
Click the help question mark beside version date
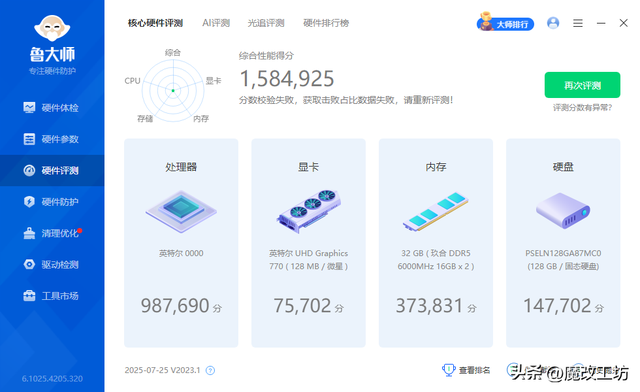point(210,370)
